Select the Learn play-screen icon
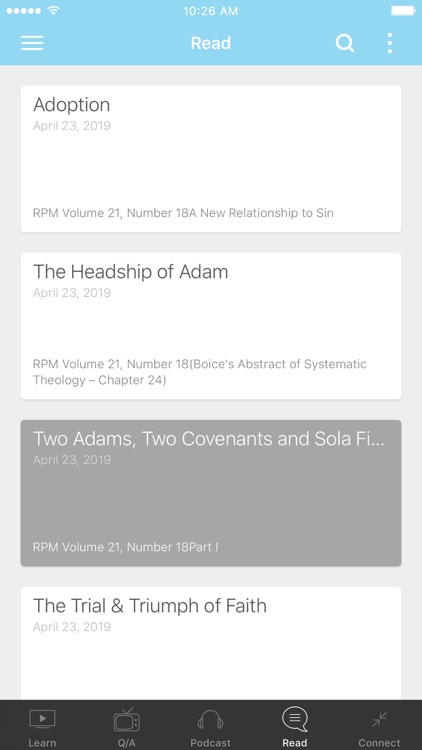Screen dimensions: 422x750 (x=42, y=719)
